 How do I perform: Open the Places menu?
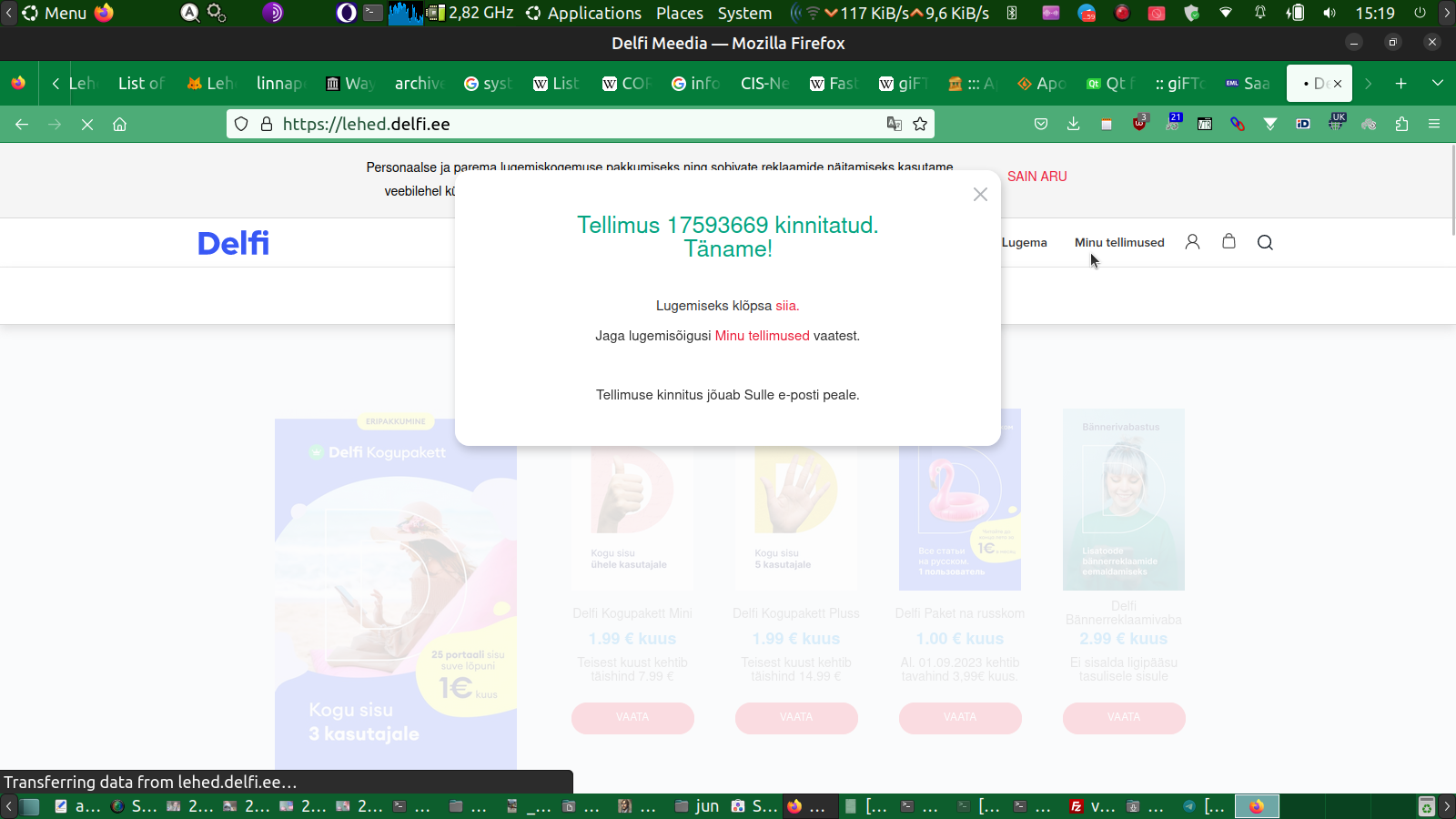click(x=680, y=13)
